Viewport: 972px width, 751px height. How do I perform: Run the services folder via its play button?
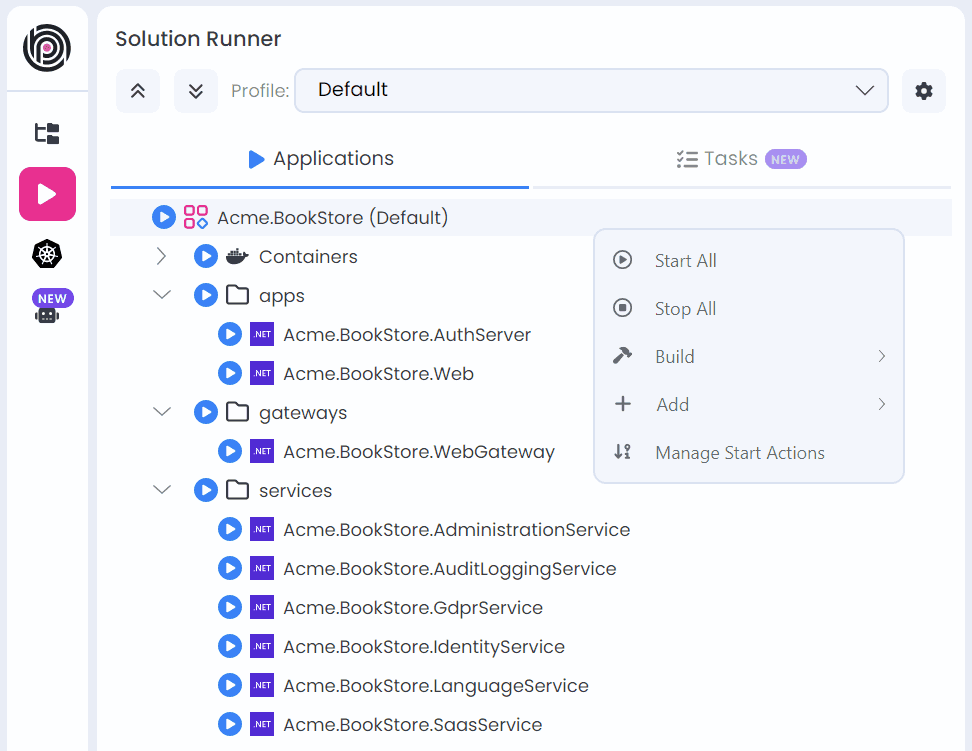tap(205, 490)
